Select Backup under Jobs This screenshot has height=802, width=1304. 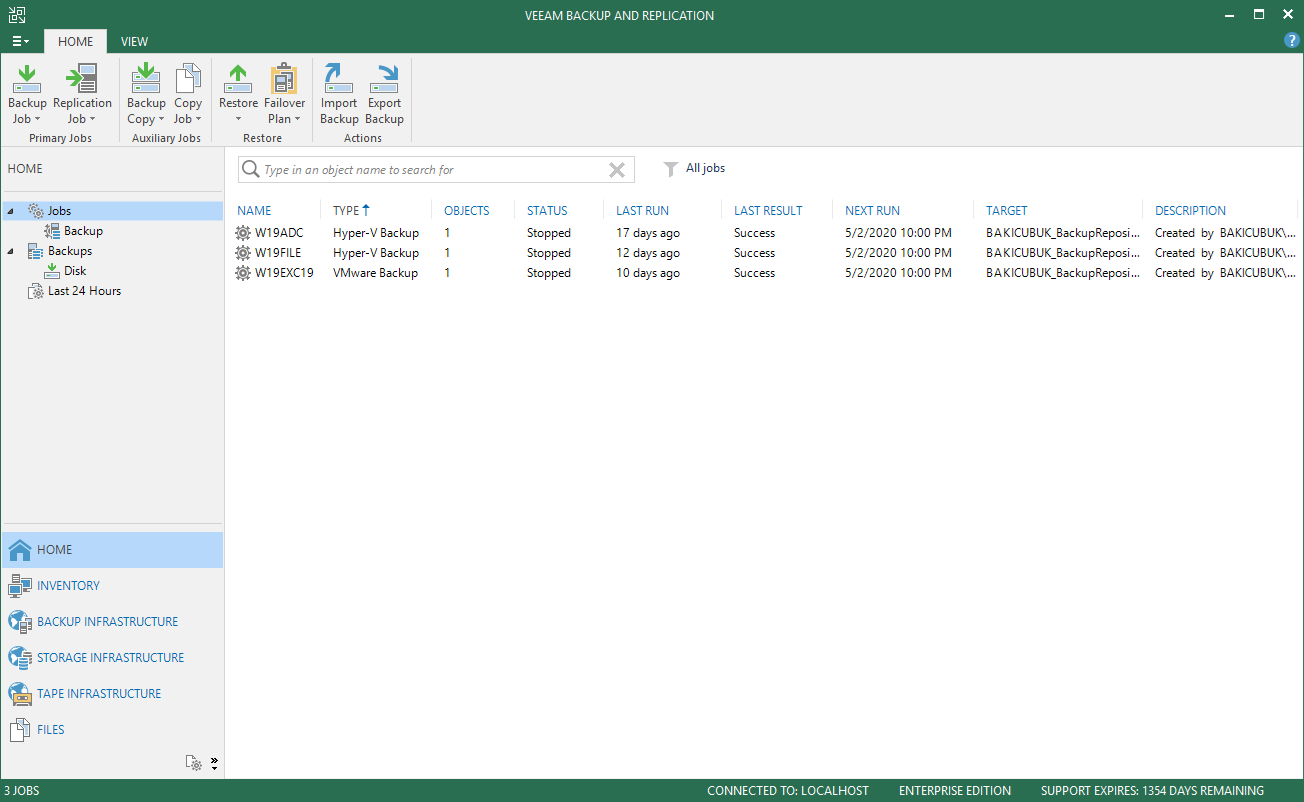(83, 231)
